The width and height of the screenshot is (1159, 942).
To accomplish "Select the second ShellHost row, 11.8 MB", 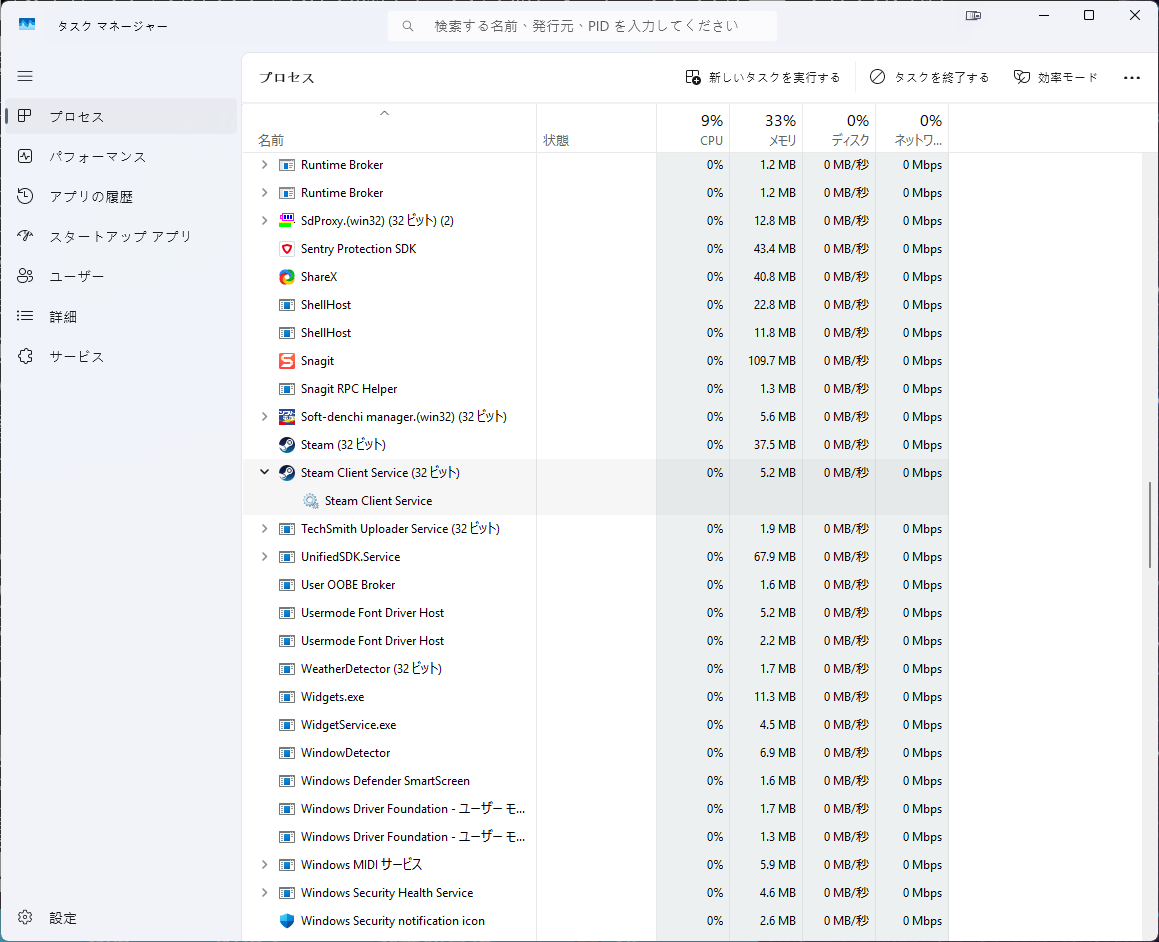I will pyautogui.click(x=596, y=333).
